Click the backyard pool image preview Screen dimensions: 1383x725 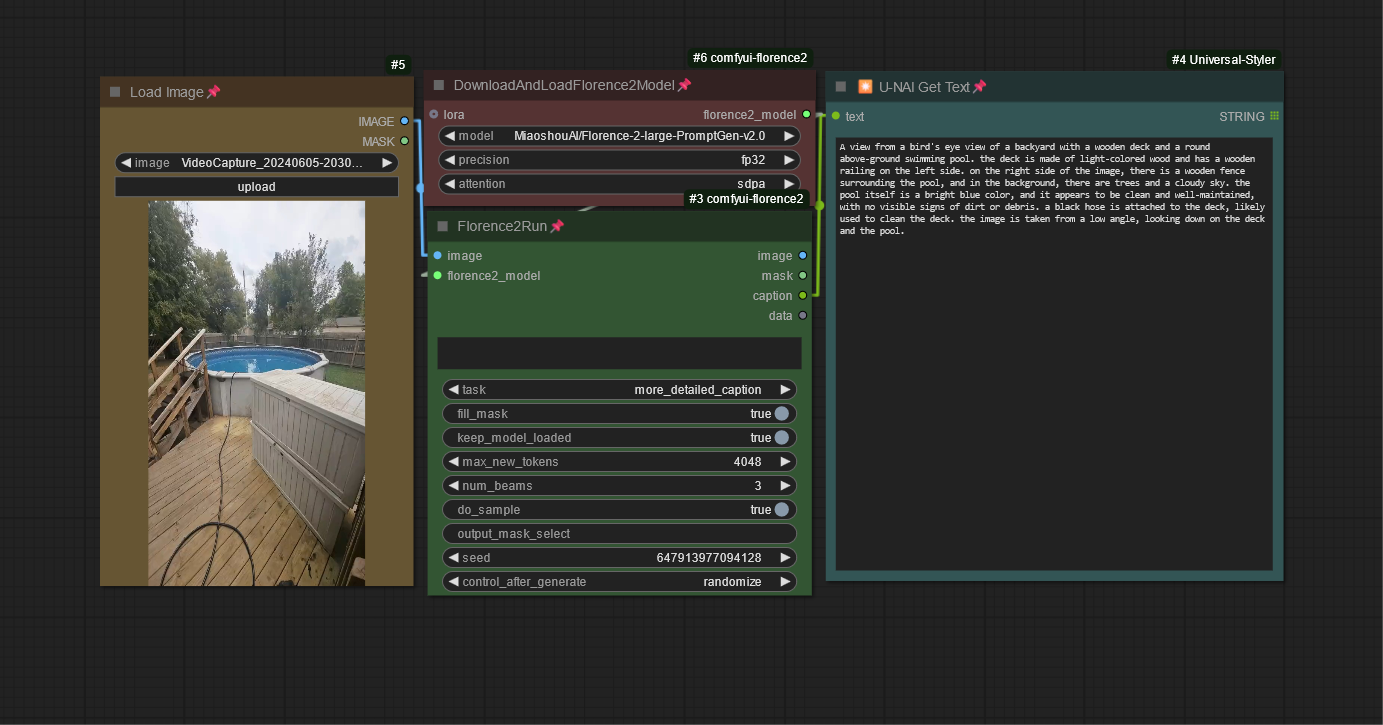[256, 392]
